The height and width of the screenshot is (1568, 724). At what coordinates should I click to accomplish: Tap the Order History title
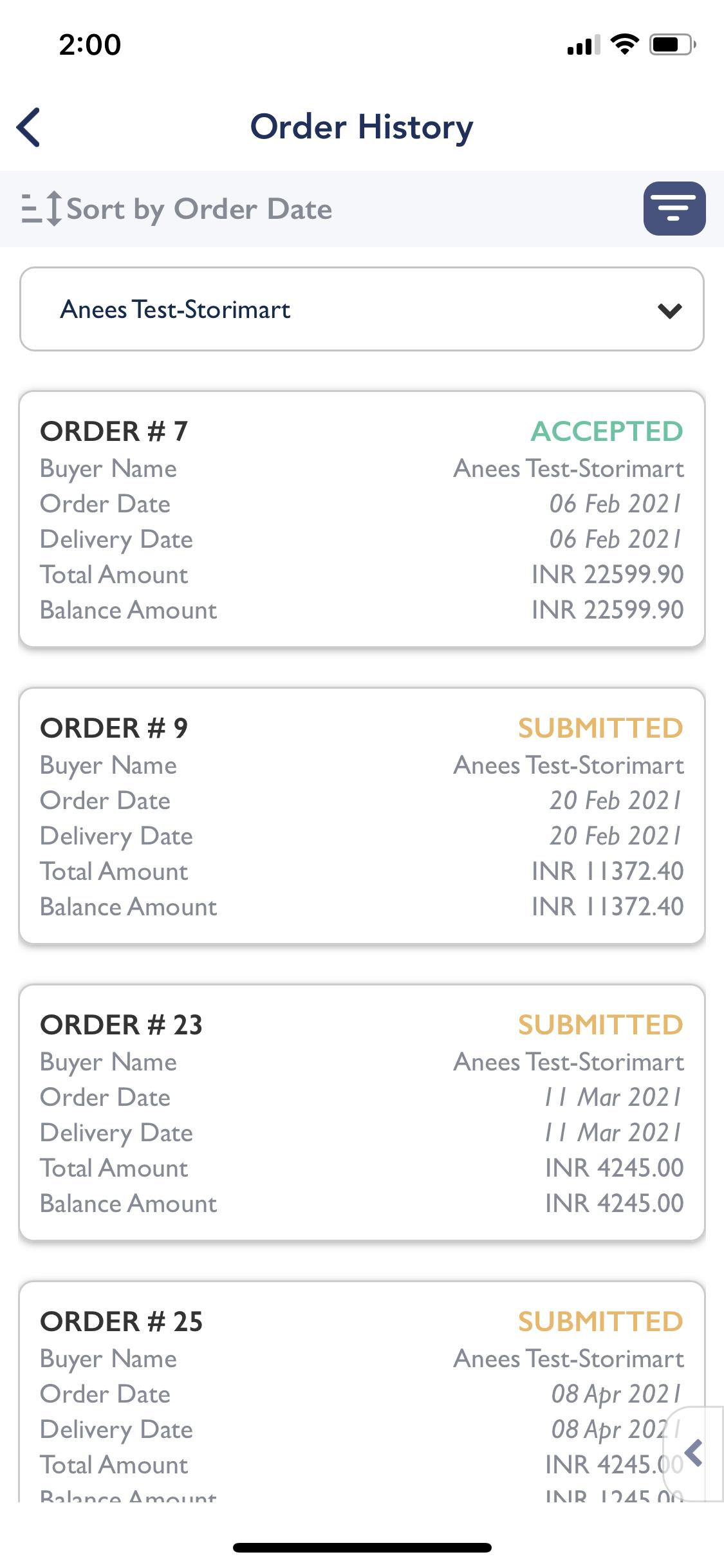tap(362, 127)
